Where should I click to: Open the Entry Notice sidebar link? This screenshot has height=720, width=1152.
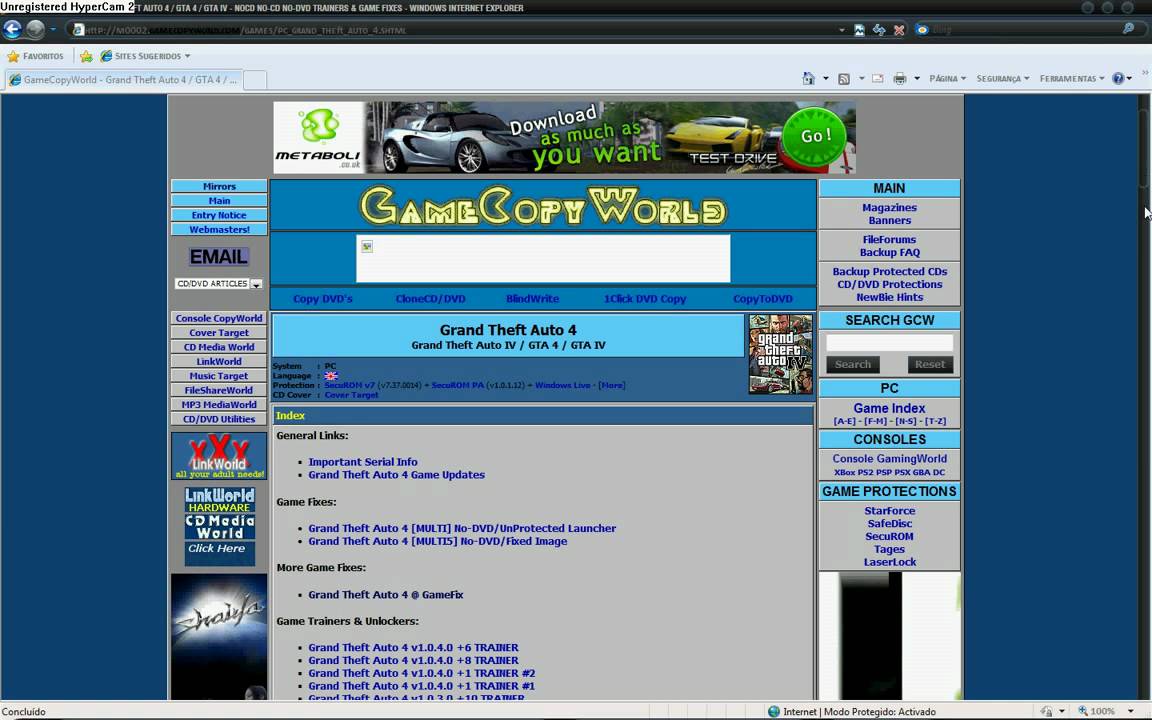pos(219,215)
